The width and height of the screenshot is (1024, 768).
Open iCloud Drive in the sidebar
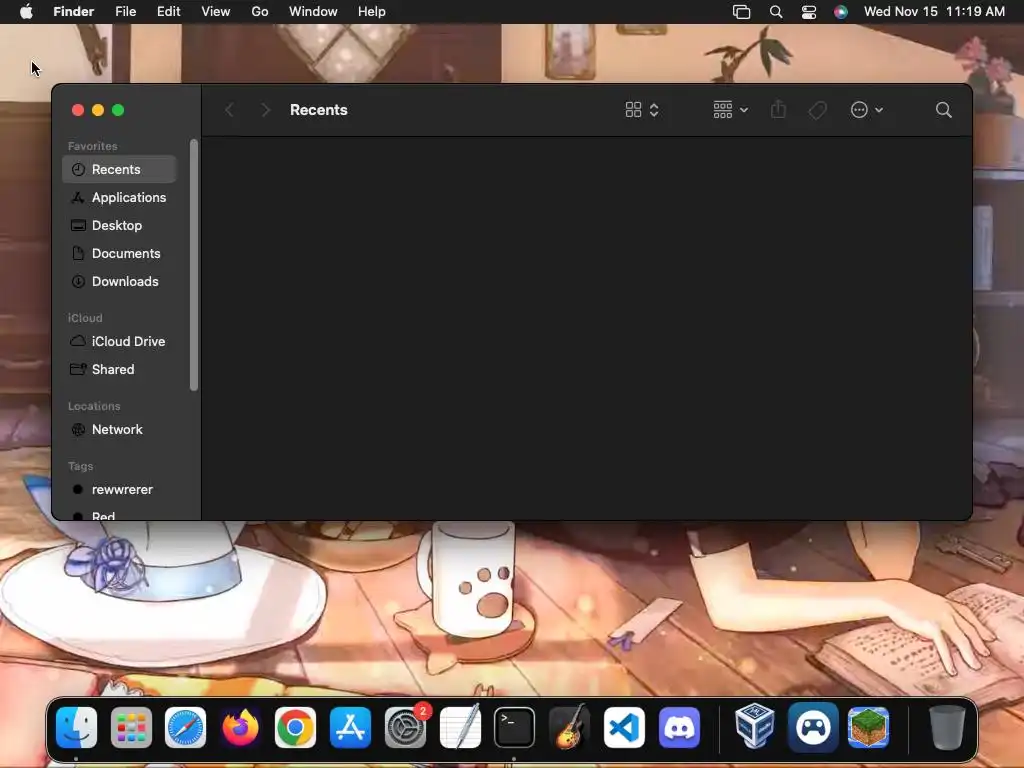[x=120, y=342]
